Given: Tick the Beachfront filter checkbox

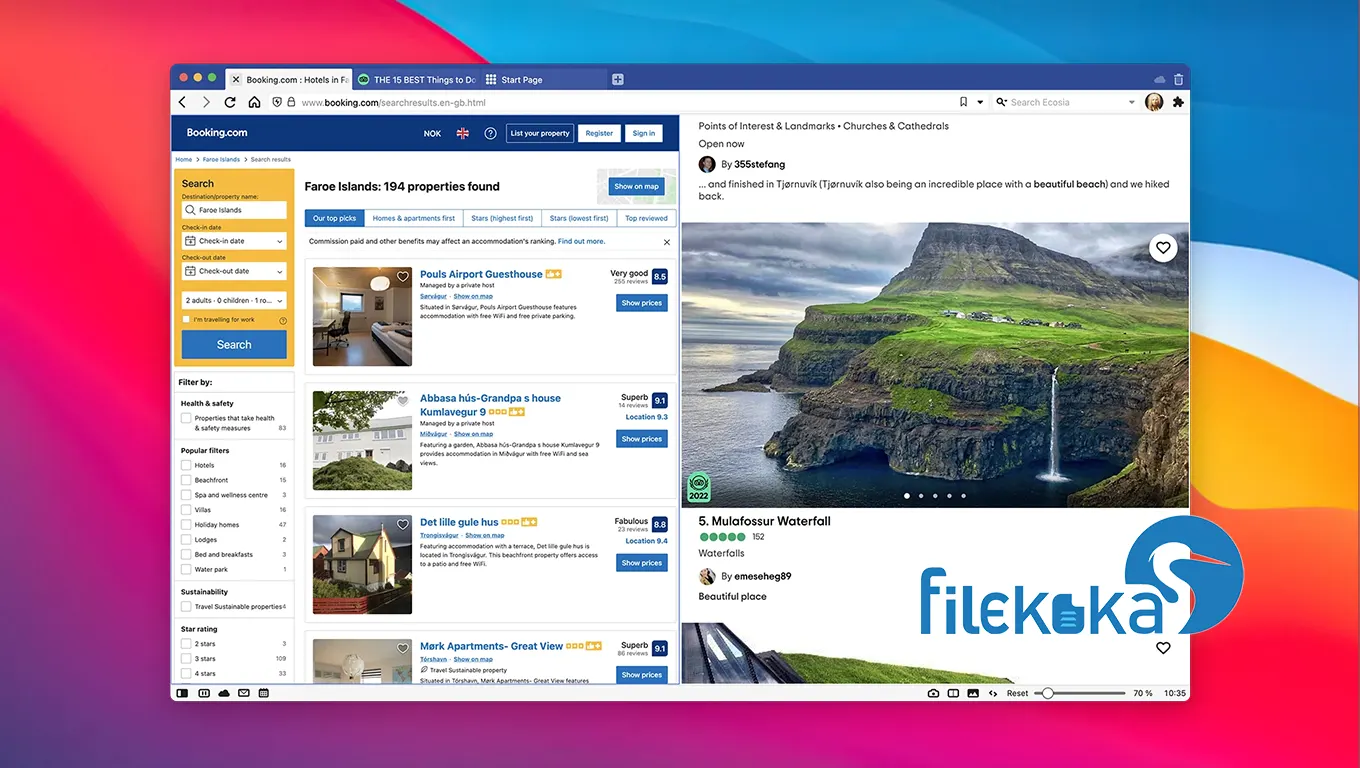Looking at the screenshot, I should 186,480.
